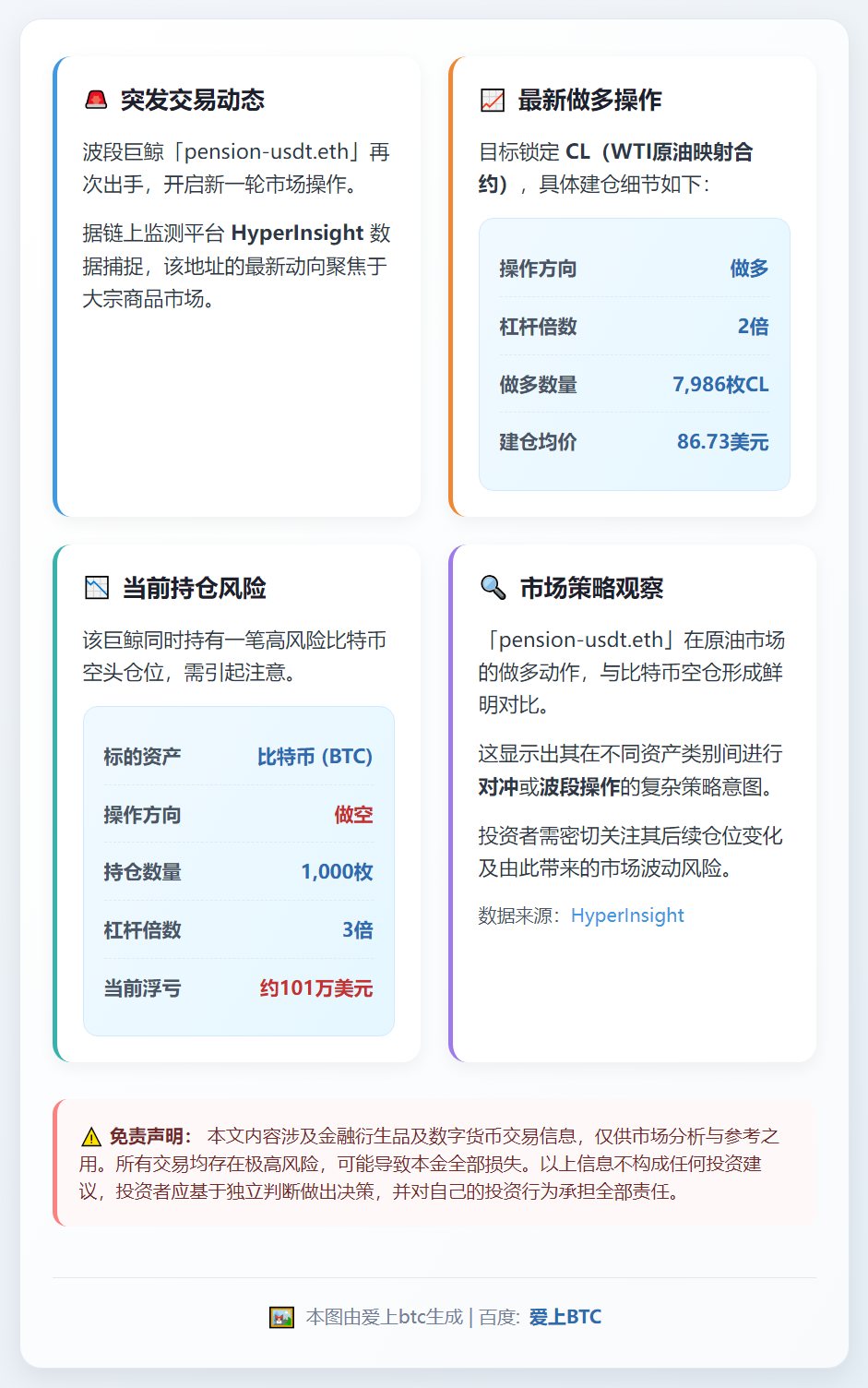Click the 做多数量 row label
868x1388 pixels.
coord(538,385)
